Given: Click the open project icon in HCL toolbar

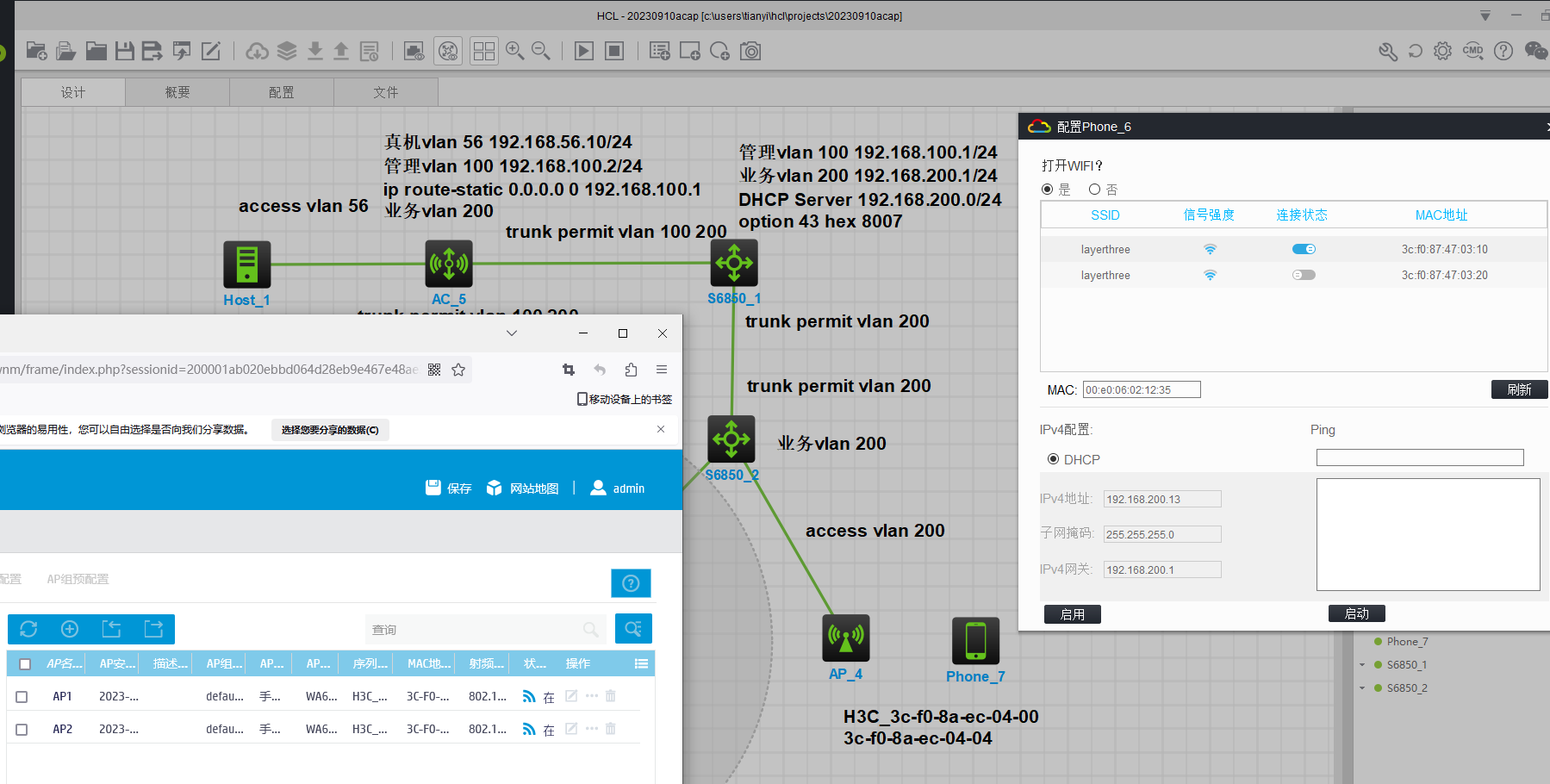Looking at the screenshot, I should [66, 52].
